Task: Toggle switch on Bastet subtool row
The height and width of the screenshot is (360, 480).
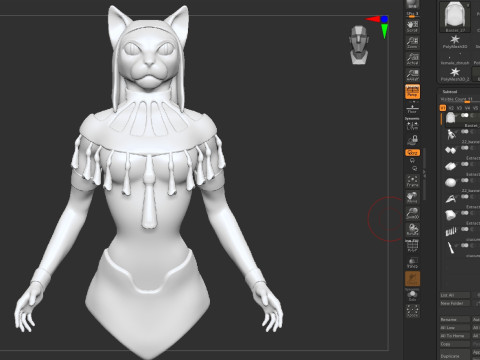Action: 465,115
